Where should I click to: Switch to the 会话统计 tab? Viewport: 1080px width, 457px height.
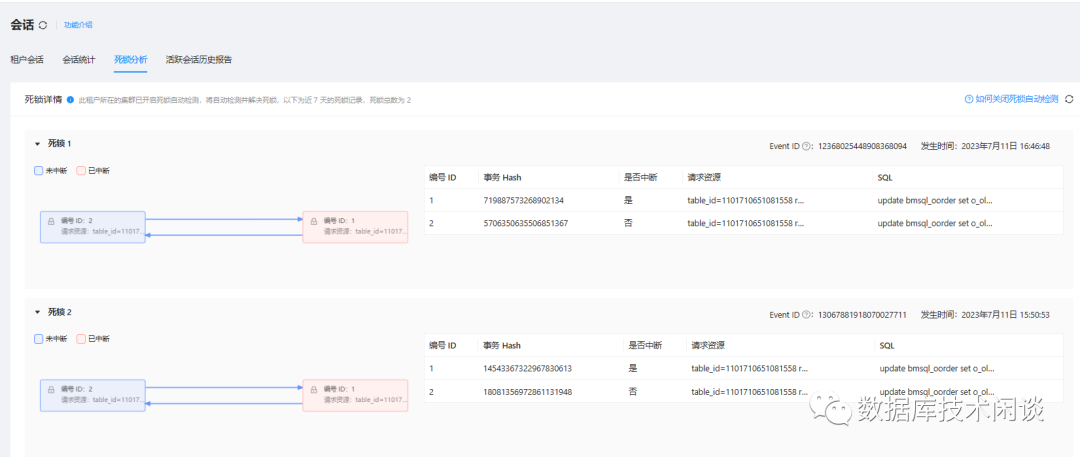[79, 59]
